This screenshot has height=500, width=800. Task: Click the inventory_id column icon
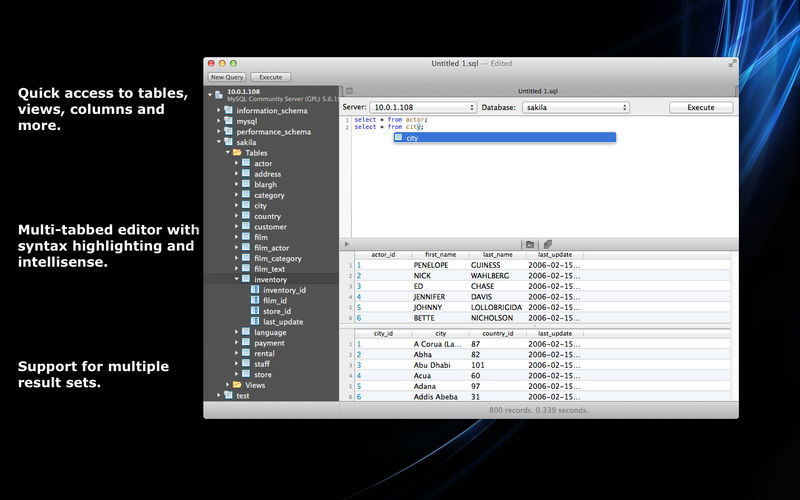pos(255,290)
